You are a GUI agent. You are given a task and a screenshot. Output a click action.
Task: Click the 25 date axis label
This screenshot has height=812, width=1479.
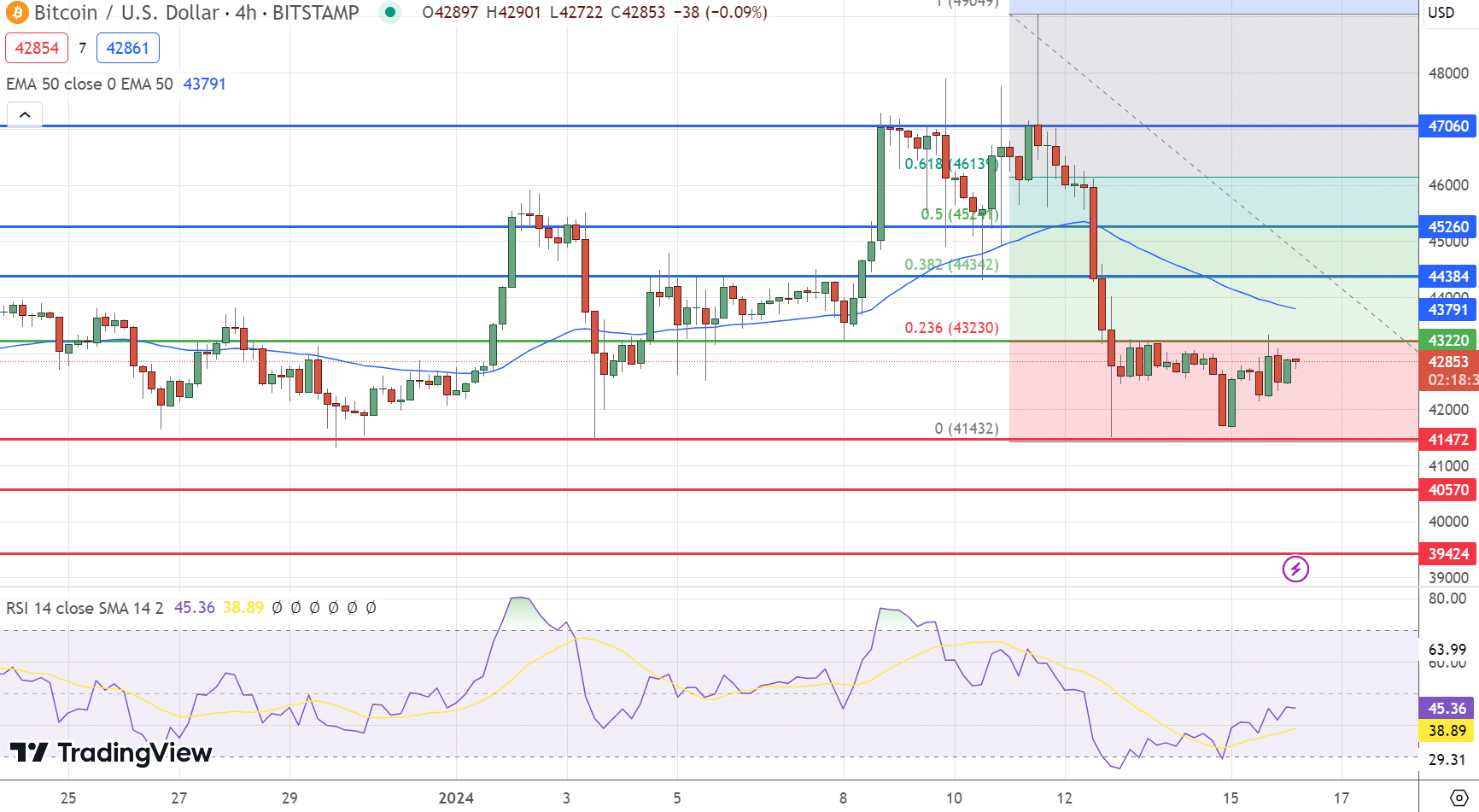[x=68, y=798]
